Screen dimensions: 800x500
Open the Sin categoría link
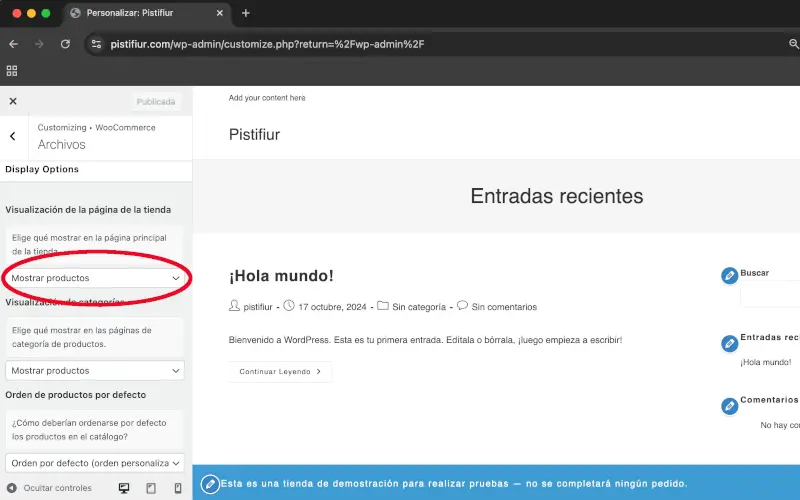(x=419, y=307)
